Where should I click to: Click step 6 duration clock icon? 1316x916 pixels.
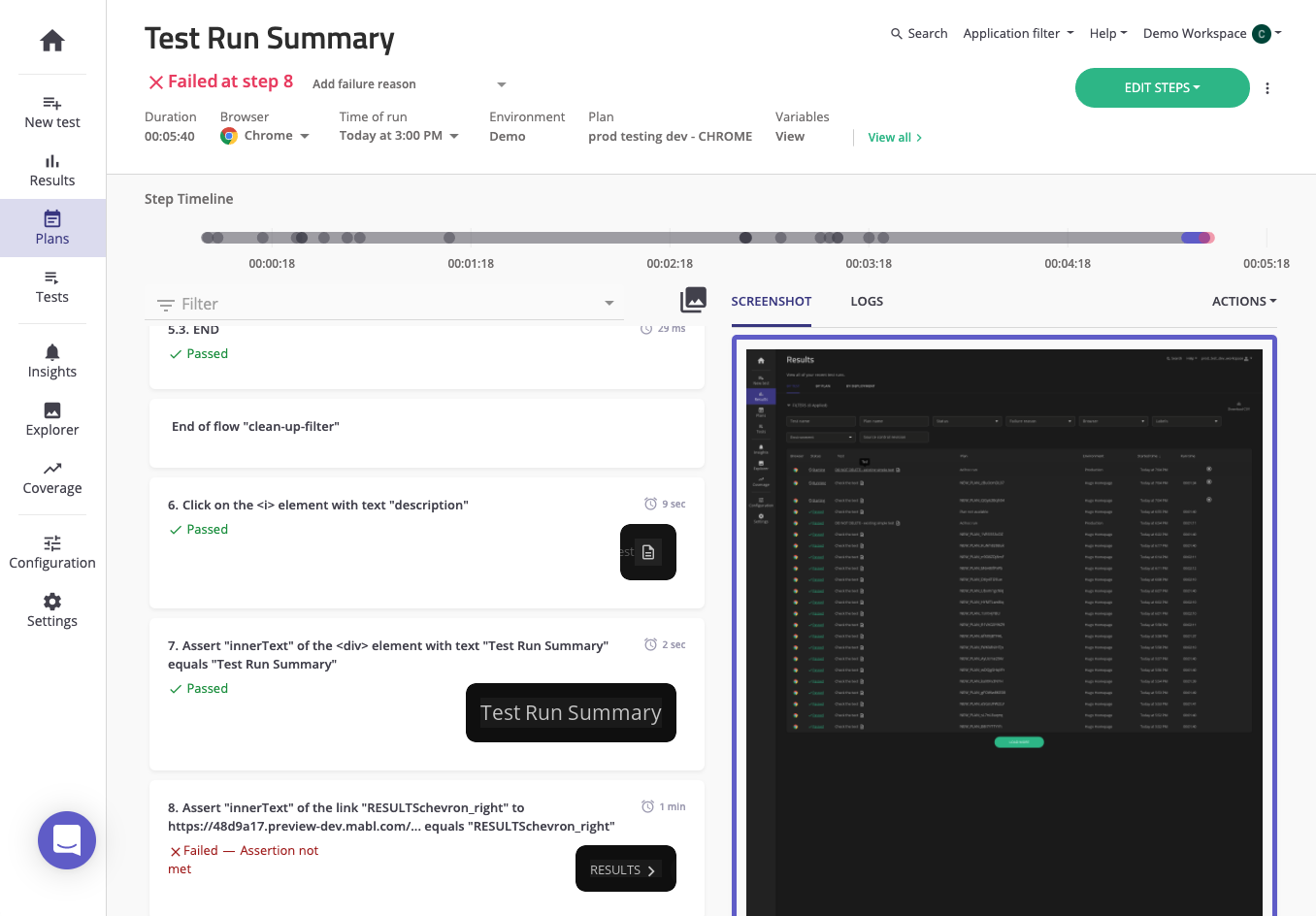(x=650, y=504)
